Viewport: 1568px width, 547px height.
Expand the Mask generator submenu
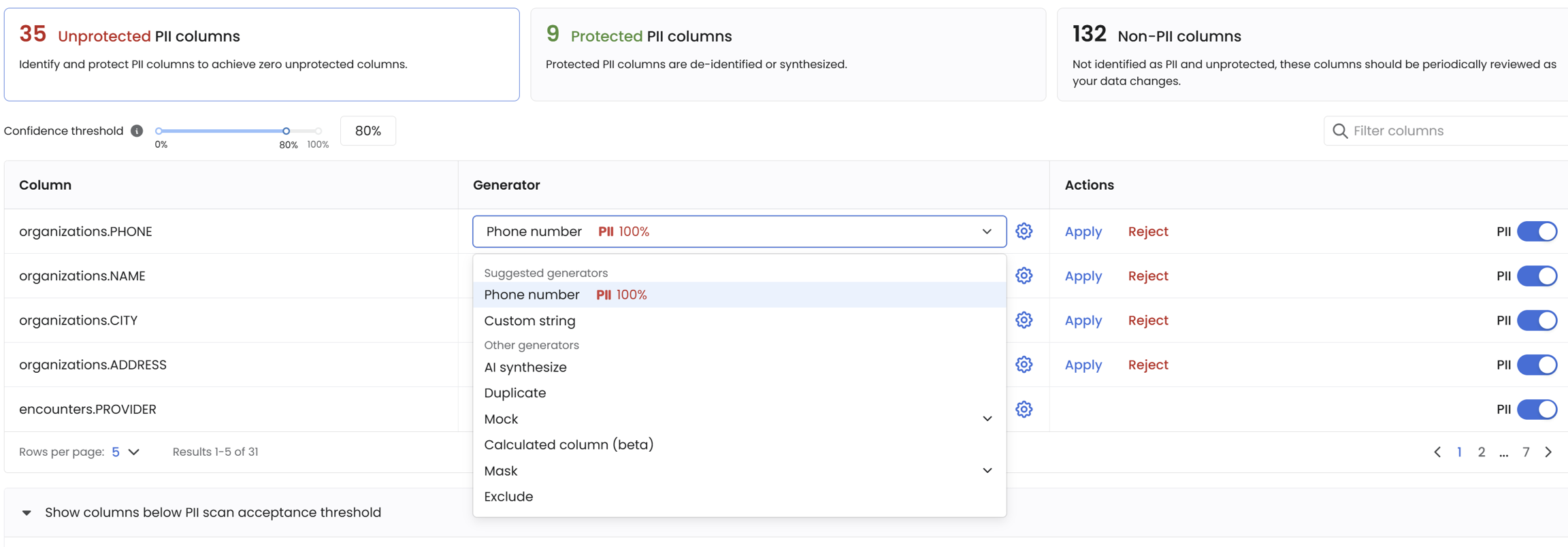(987, 471)
